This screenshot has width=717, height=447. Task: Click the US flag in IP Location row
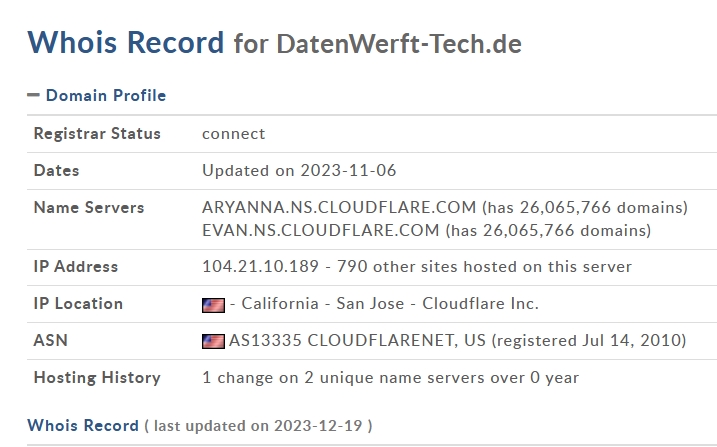click(213, 305)
